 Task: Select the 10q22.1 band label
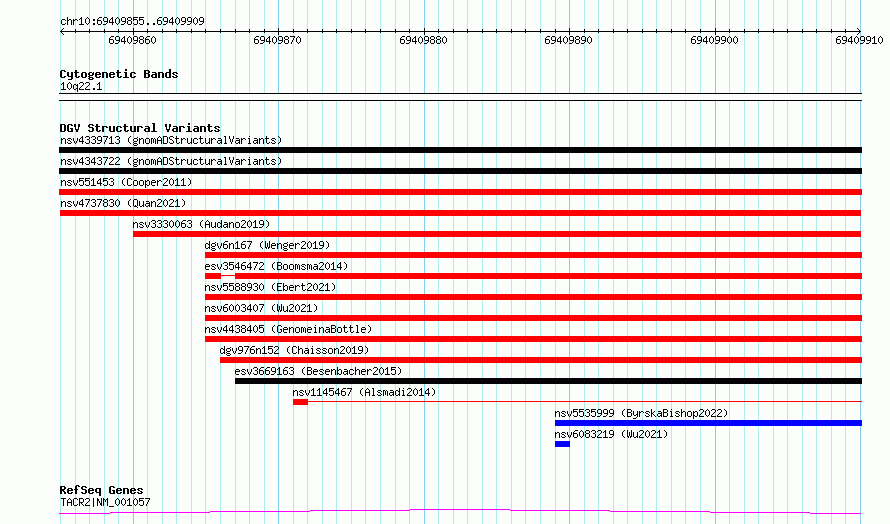81,86
